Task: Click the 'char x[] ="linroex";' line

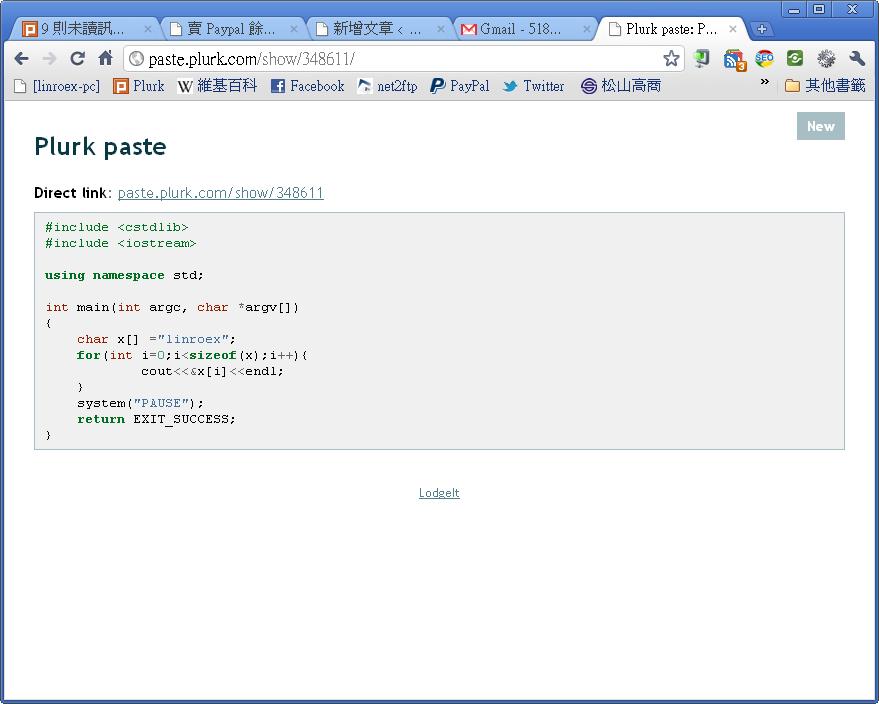Action: 156,339
